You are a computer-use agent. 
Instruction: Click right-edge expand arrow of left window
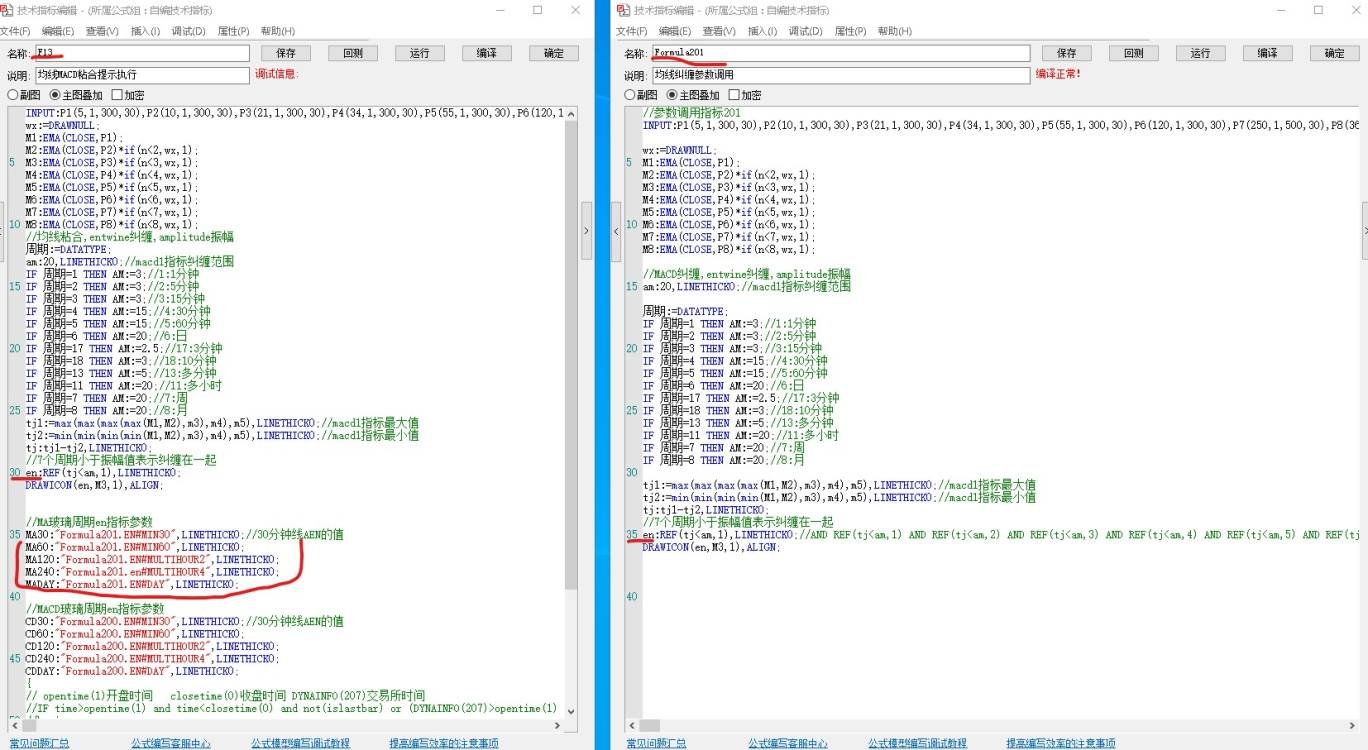click(587, 231)
